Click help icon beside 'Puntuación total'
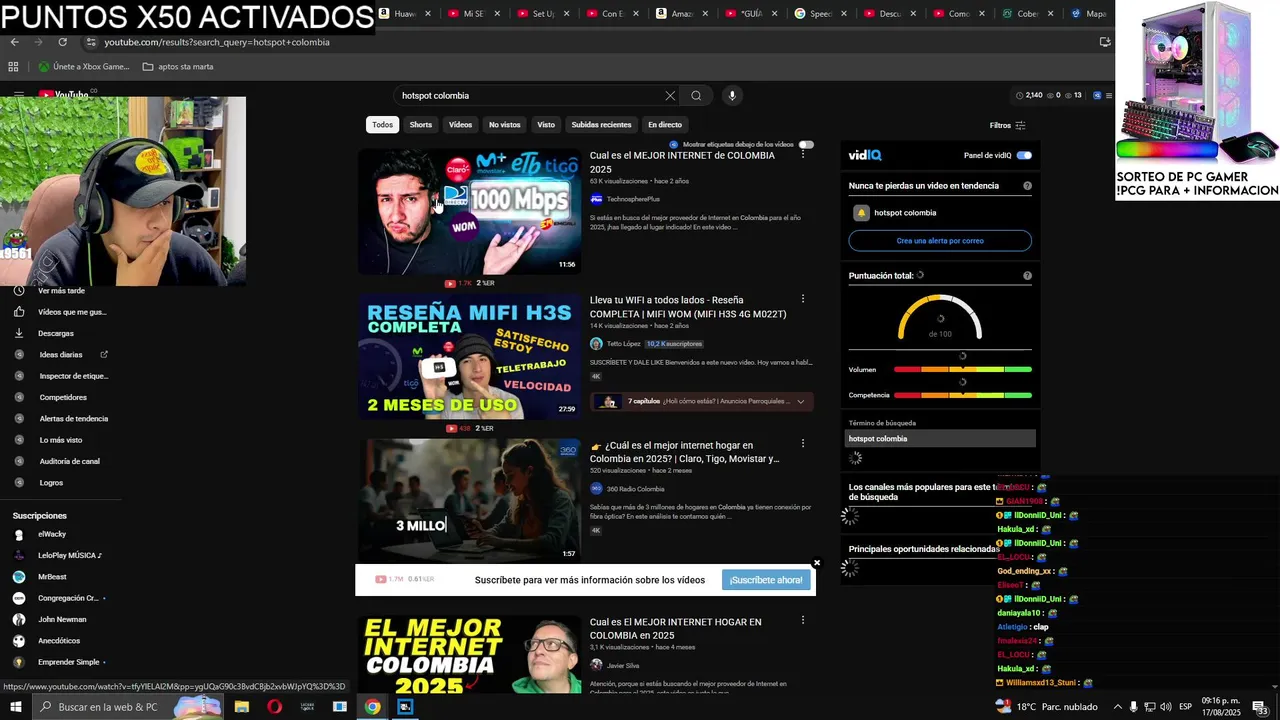This screenshot has width=1280, height=720. point(1027,276)
